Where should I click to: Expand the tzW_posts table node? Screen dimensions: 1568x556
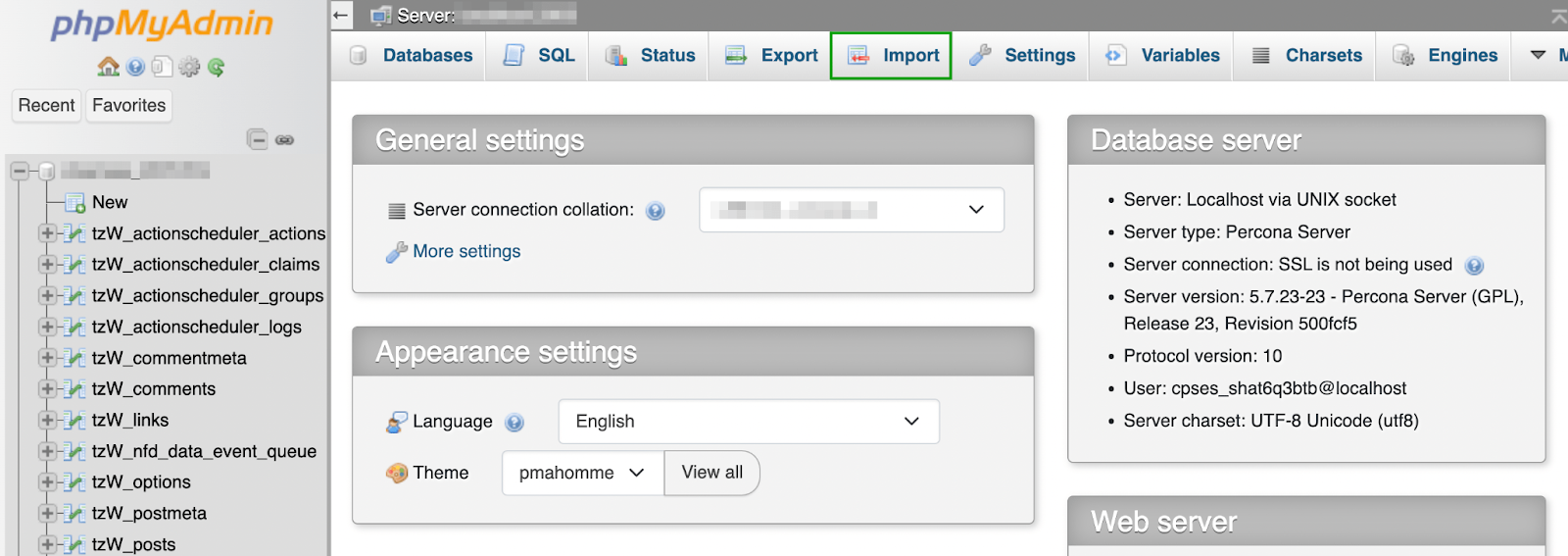(46, 544)
